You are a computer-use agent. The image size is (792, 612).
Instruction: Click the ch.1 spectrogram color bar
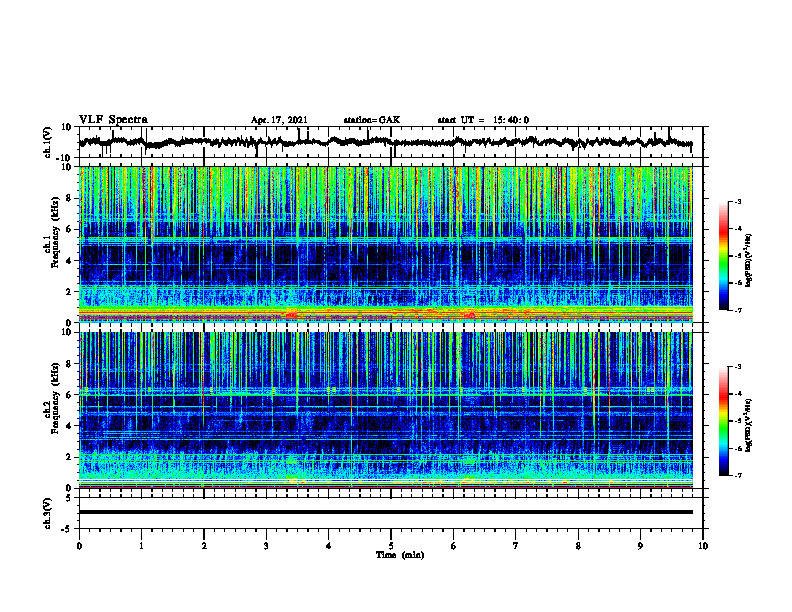coord(723,256)
